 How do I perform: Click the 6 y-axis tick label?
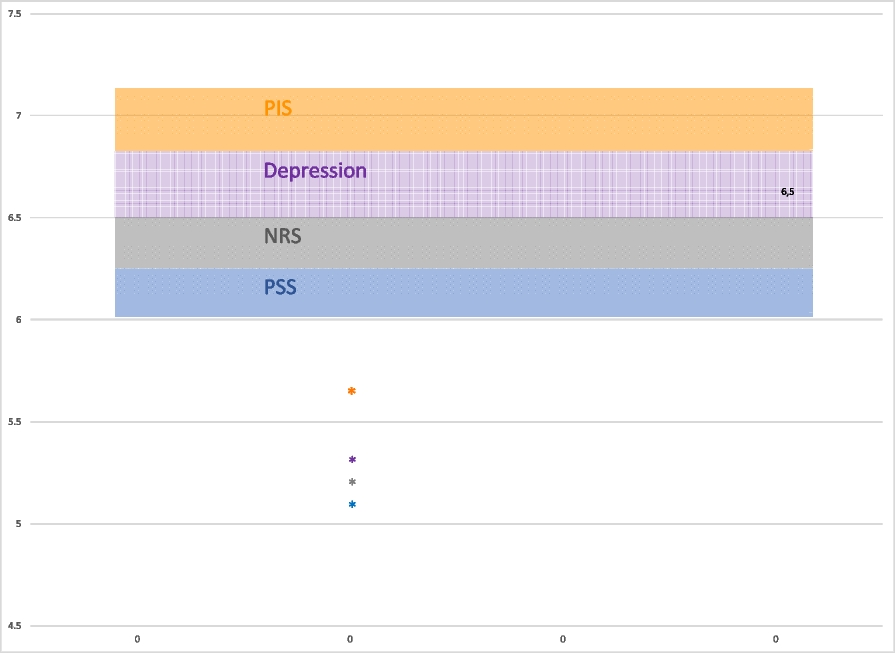click(x=17, y=320)
